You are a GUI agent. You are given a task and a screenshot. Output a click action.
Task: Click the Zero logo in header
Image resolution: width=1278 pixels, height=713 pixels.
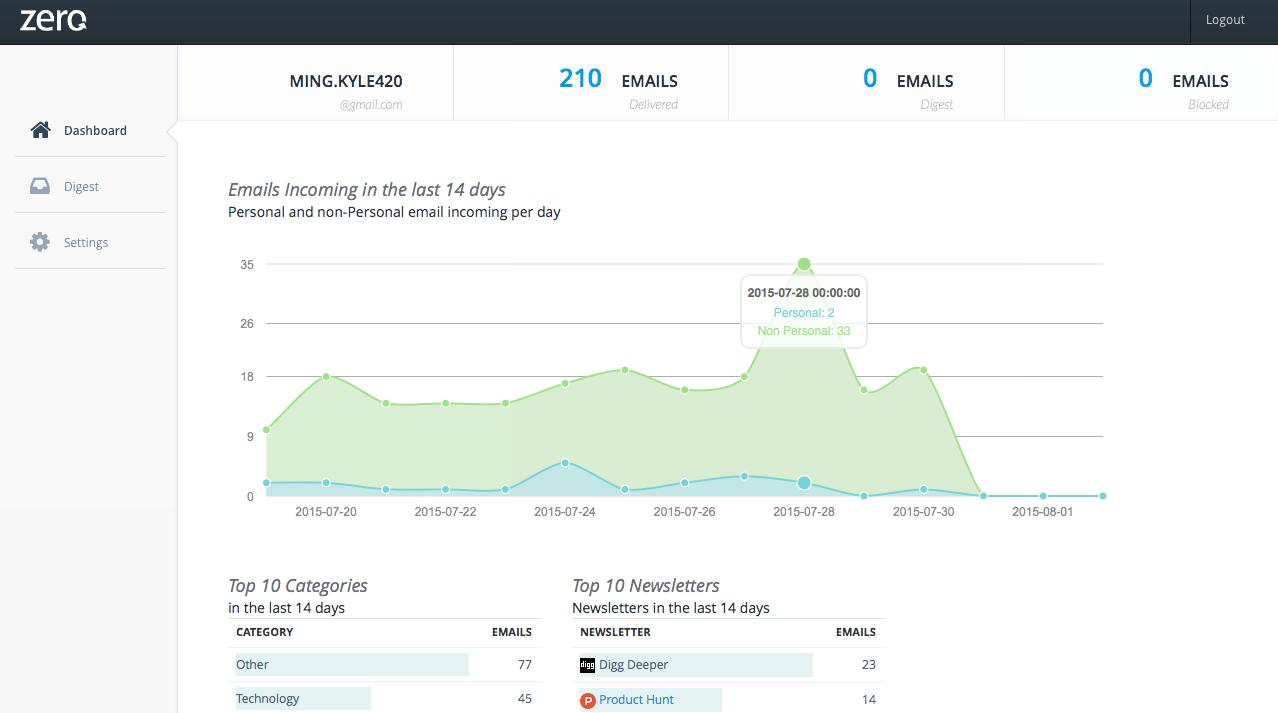pyautogui.click(x=53, y=19)
